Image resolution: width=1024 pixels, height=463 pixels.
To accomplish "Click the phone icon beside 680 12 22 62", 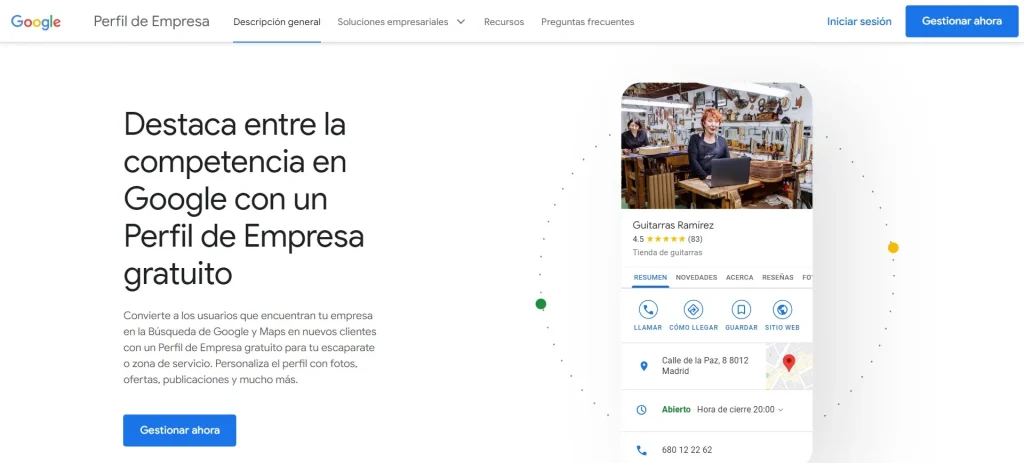I will pos(641,450).
